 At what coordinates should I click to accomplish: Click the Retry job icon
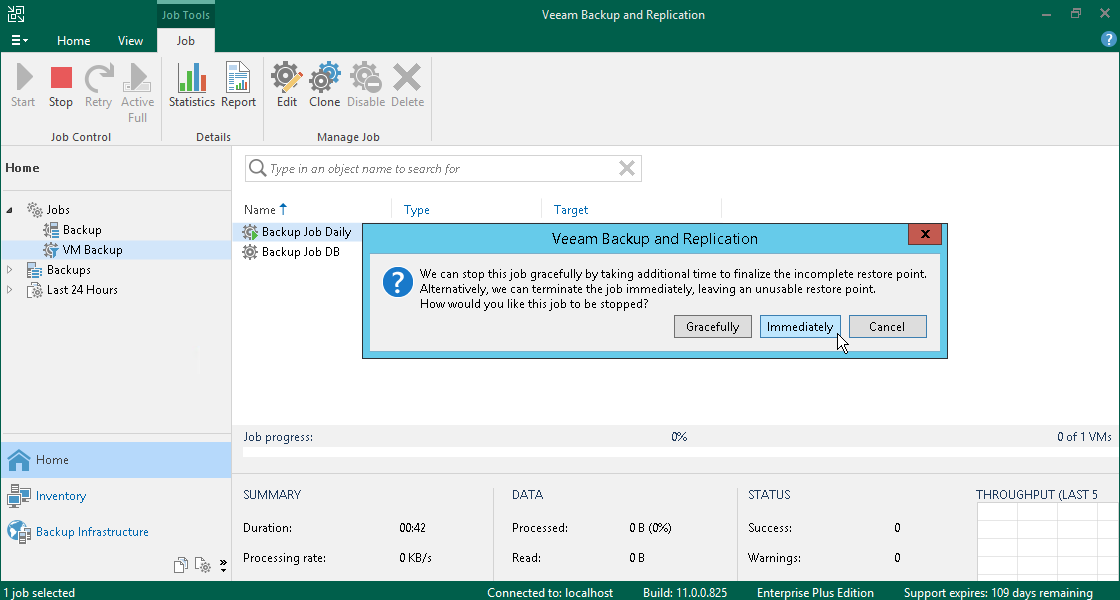(99, 78)
